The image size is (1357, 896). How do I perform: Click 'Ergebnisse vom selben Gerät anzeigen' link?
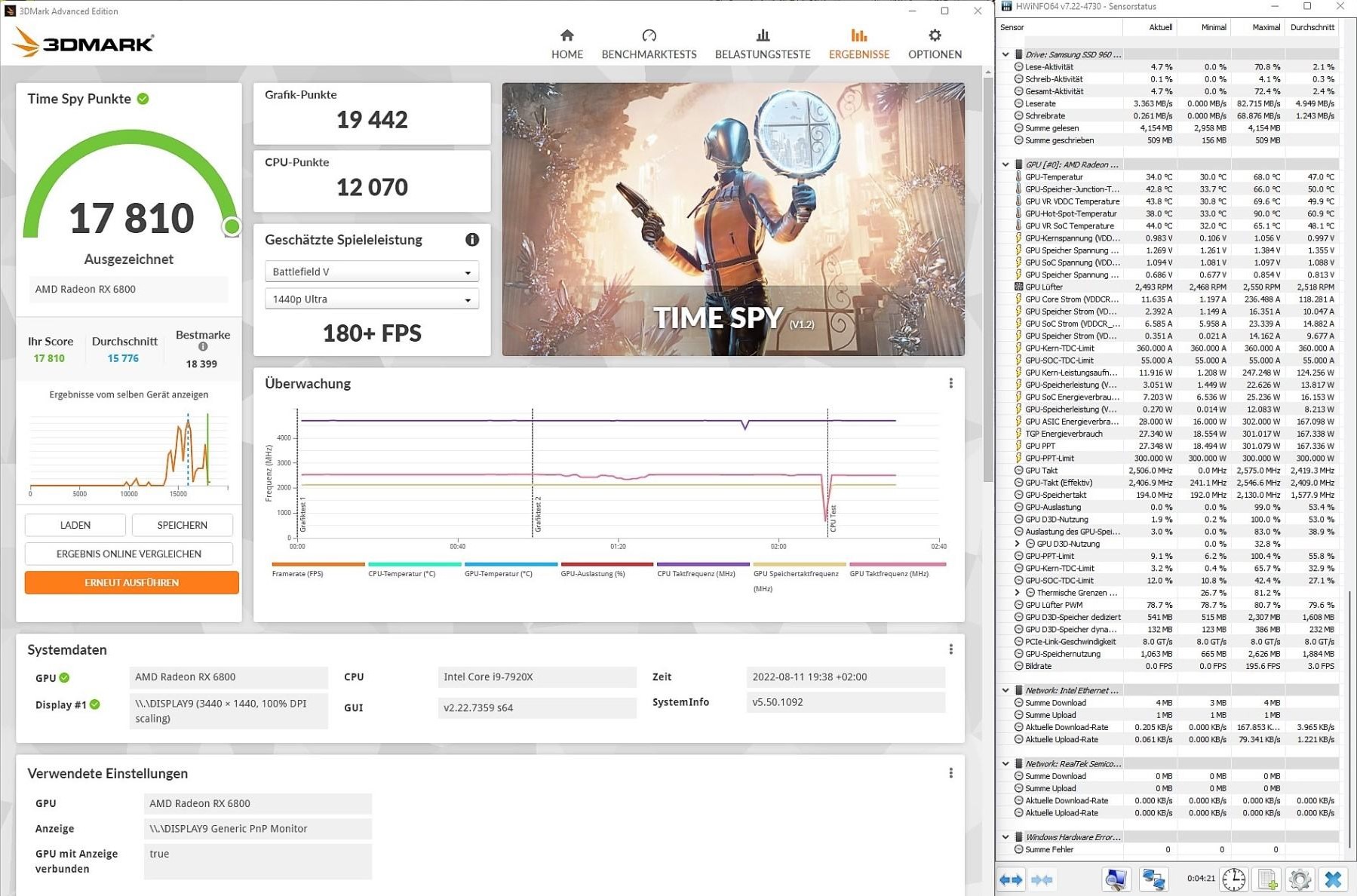pos(129,394)
